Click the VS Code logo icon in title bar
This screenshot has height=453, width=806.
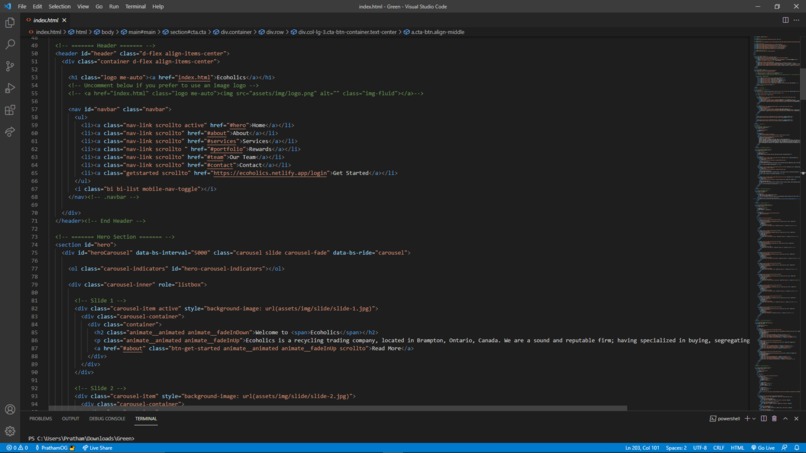pyautogui.click(x=7, y=7)
